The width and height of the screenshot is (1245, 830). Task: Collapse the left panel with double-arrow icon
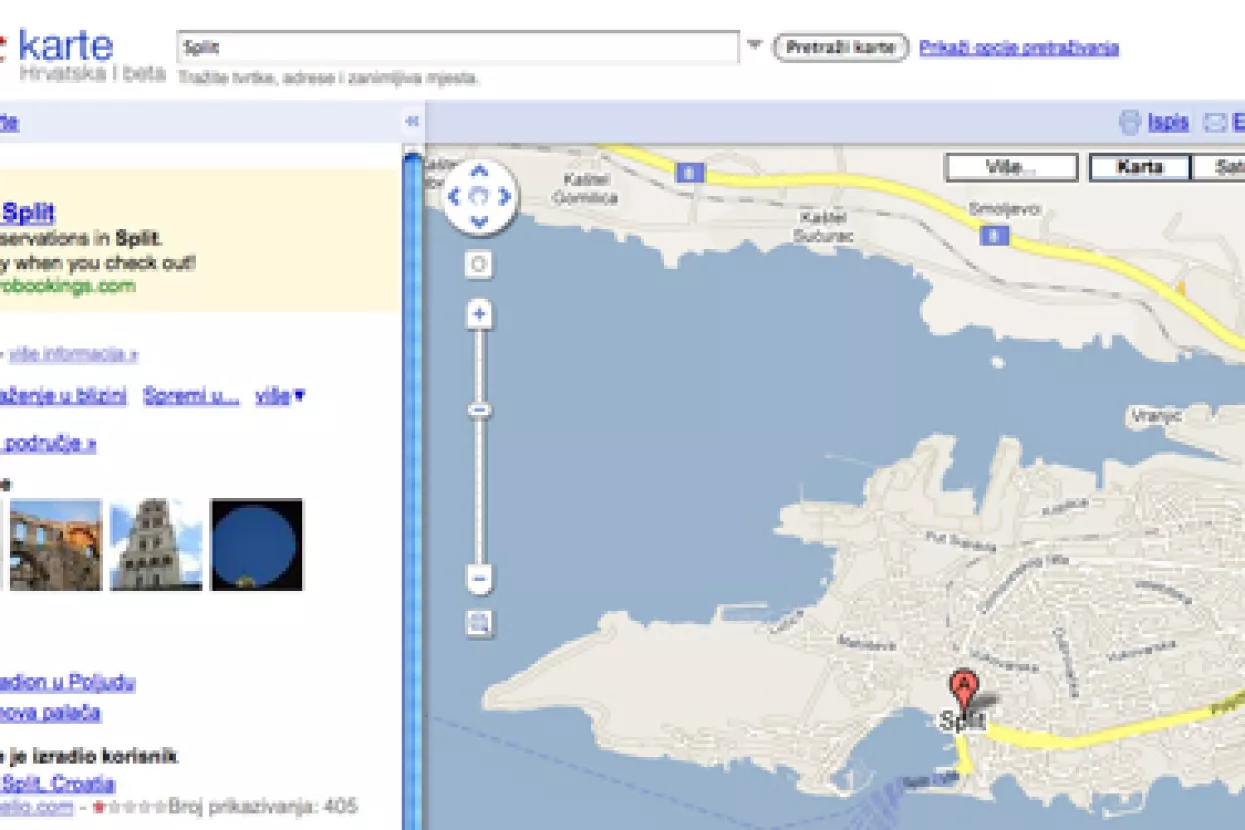point(412,122)
